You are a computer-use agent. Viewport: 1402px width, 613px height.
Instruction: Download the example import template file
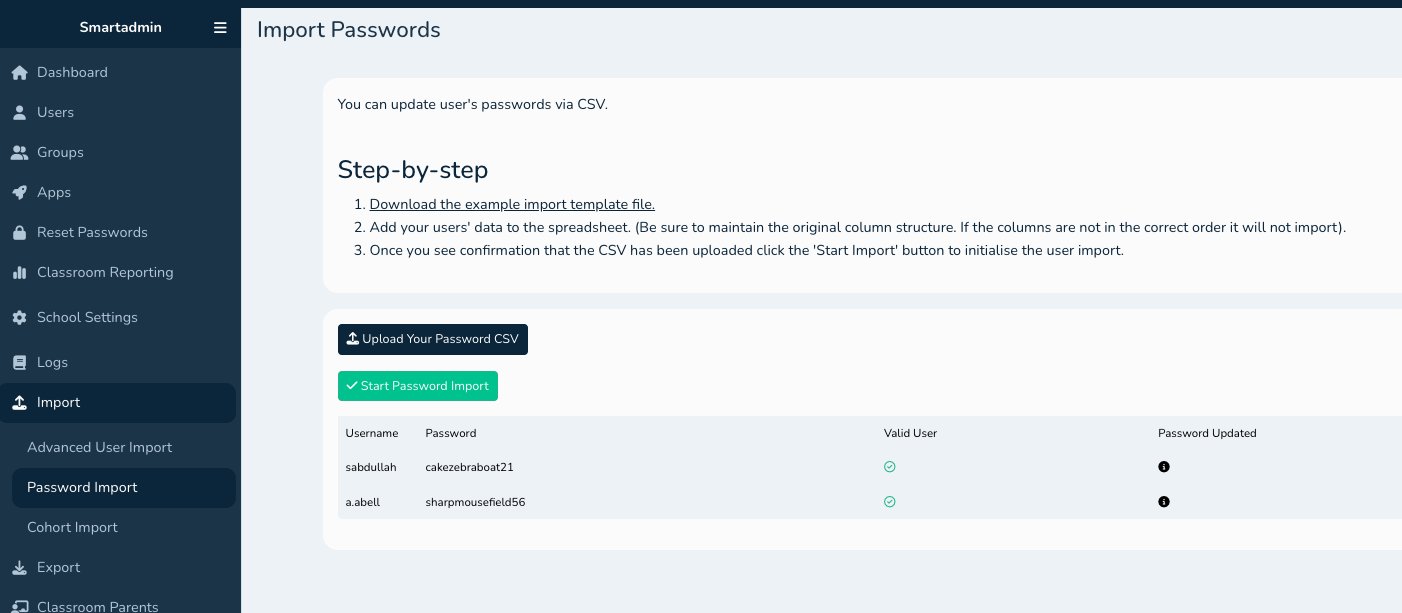pyautogui.click(x=512, y=205)
